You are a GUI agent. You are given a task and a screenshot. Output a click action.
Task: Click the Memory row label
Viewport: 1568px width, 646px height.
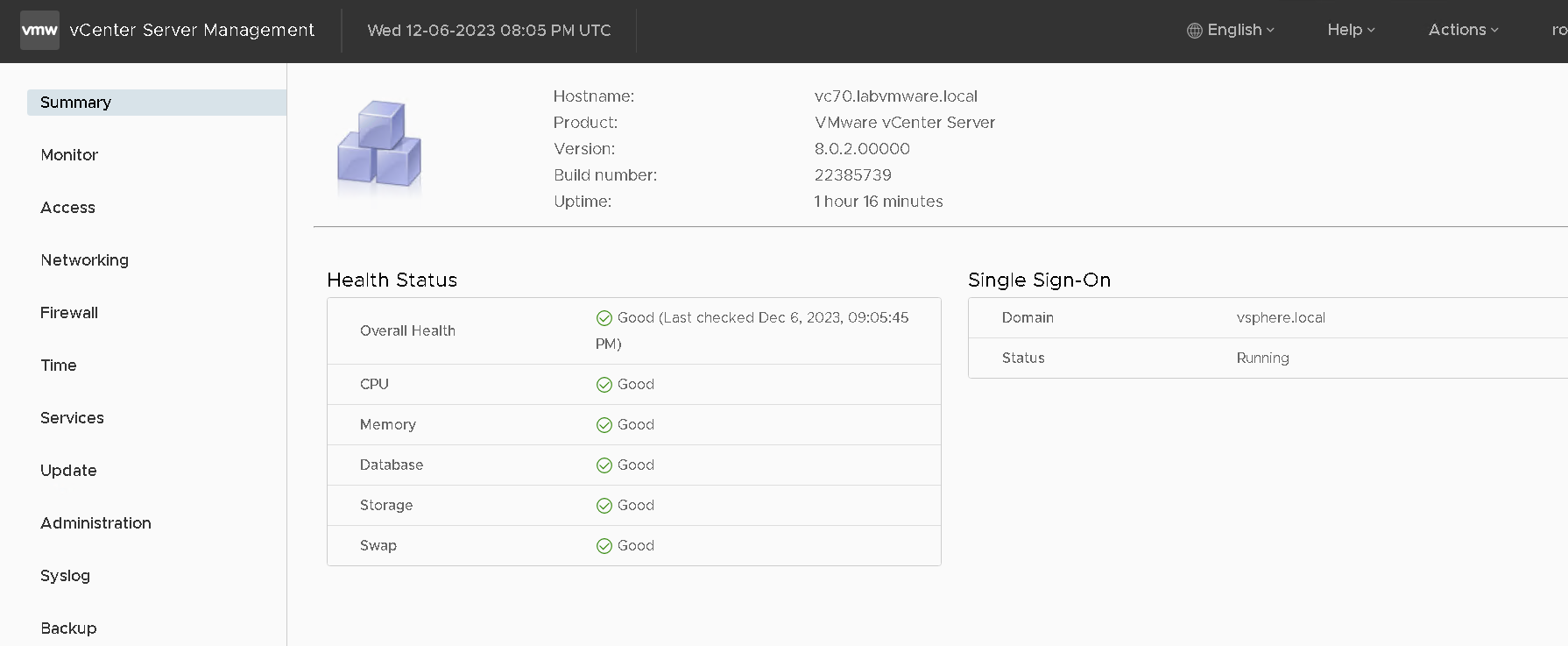point(388,425)
